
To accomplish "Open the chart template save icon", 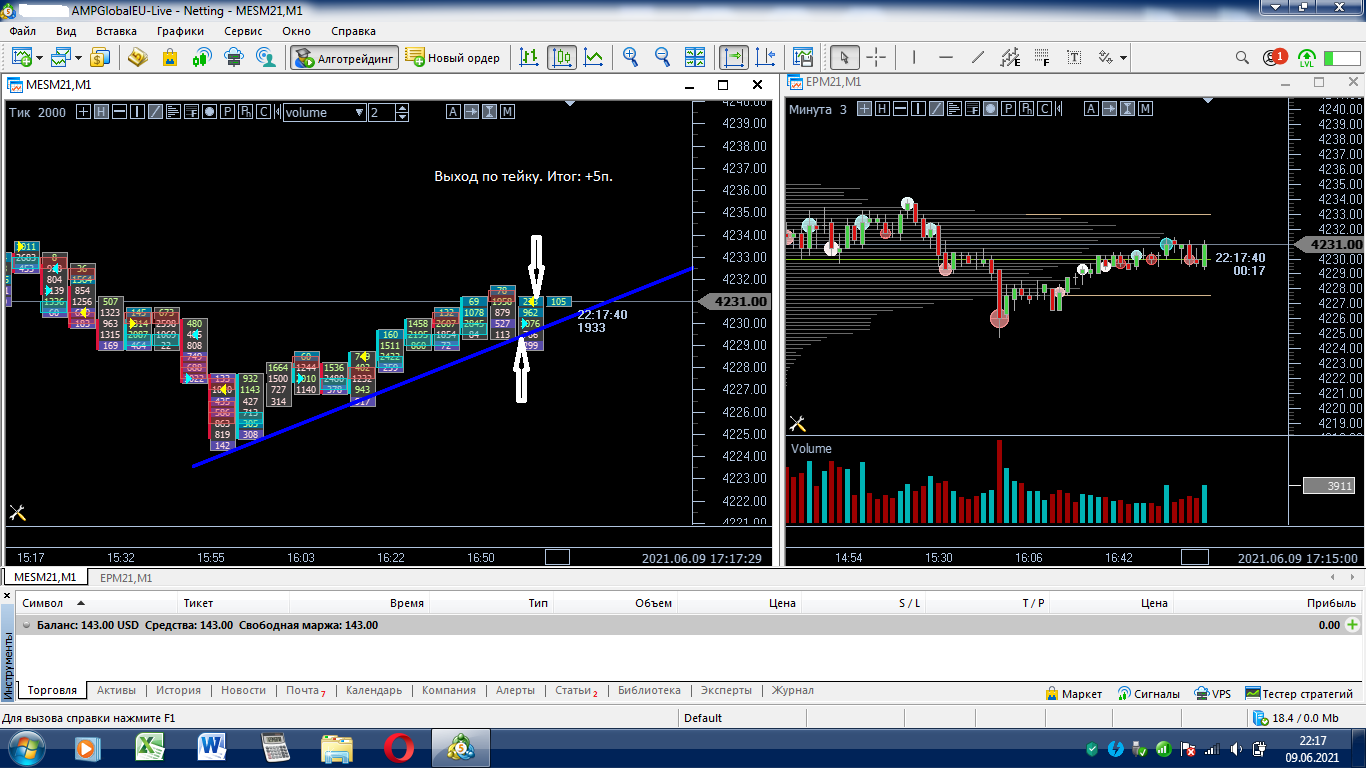I will pos(802,57).
